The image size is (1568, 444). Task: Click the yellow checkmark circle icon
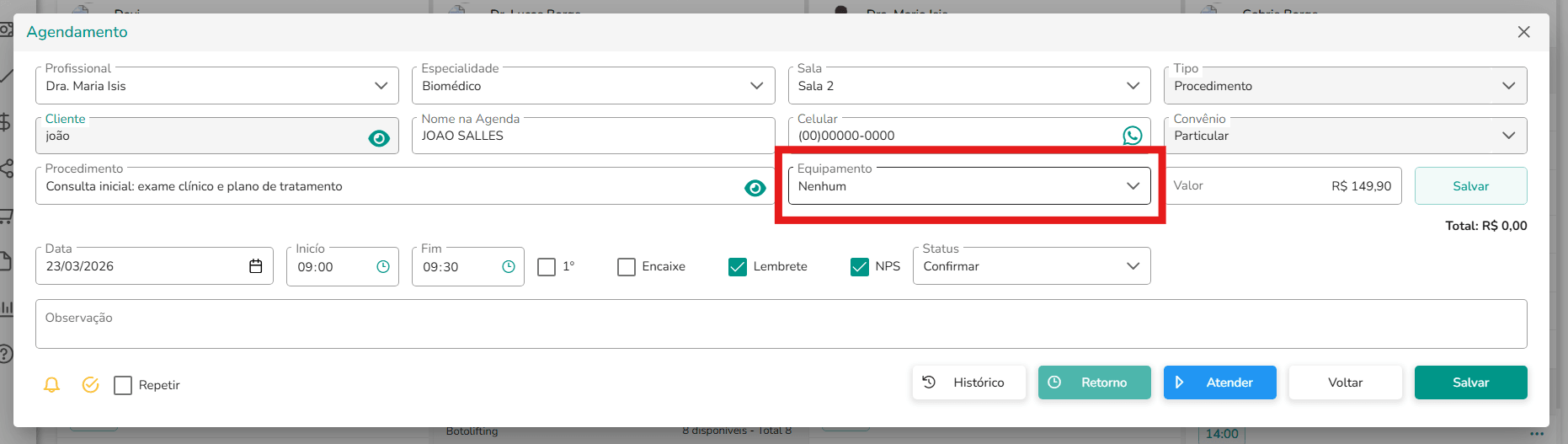[x=90, y=385]
